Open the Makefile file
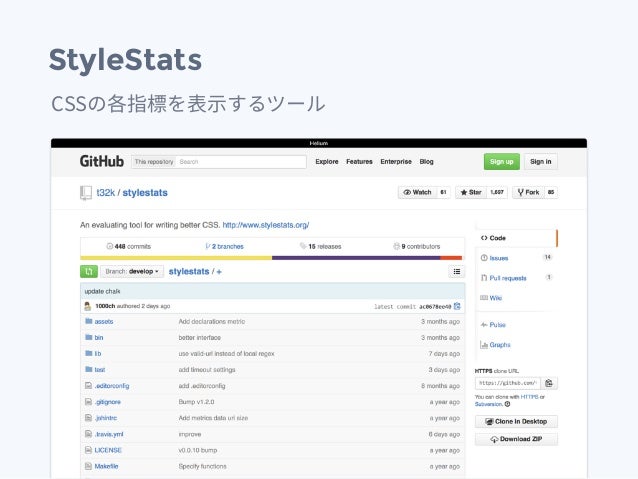This screenshot has height=479, width=638. coord(106,466)
